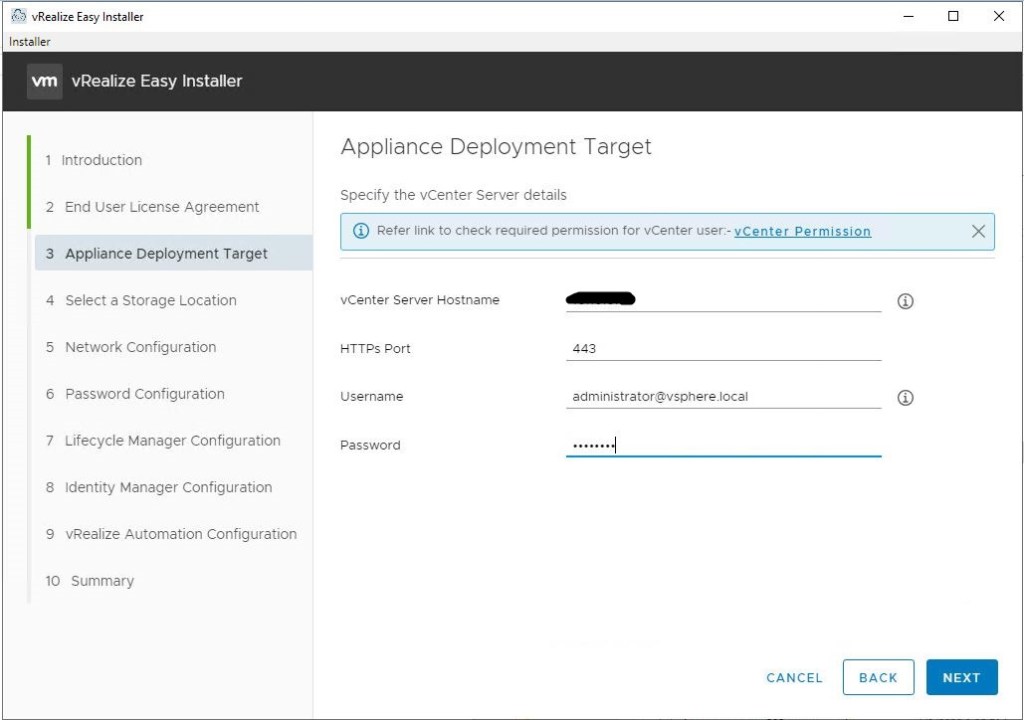The image size is (1024, 720).
Task: Select End User License Agreement step
Action: pos(161,207)
